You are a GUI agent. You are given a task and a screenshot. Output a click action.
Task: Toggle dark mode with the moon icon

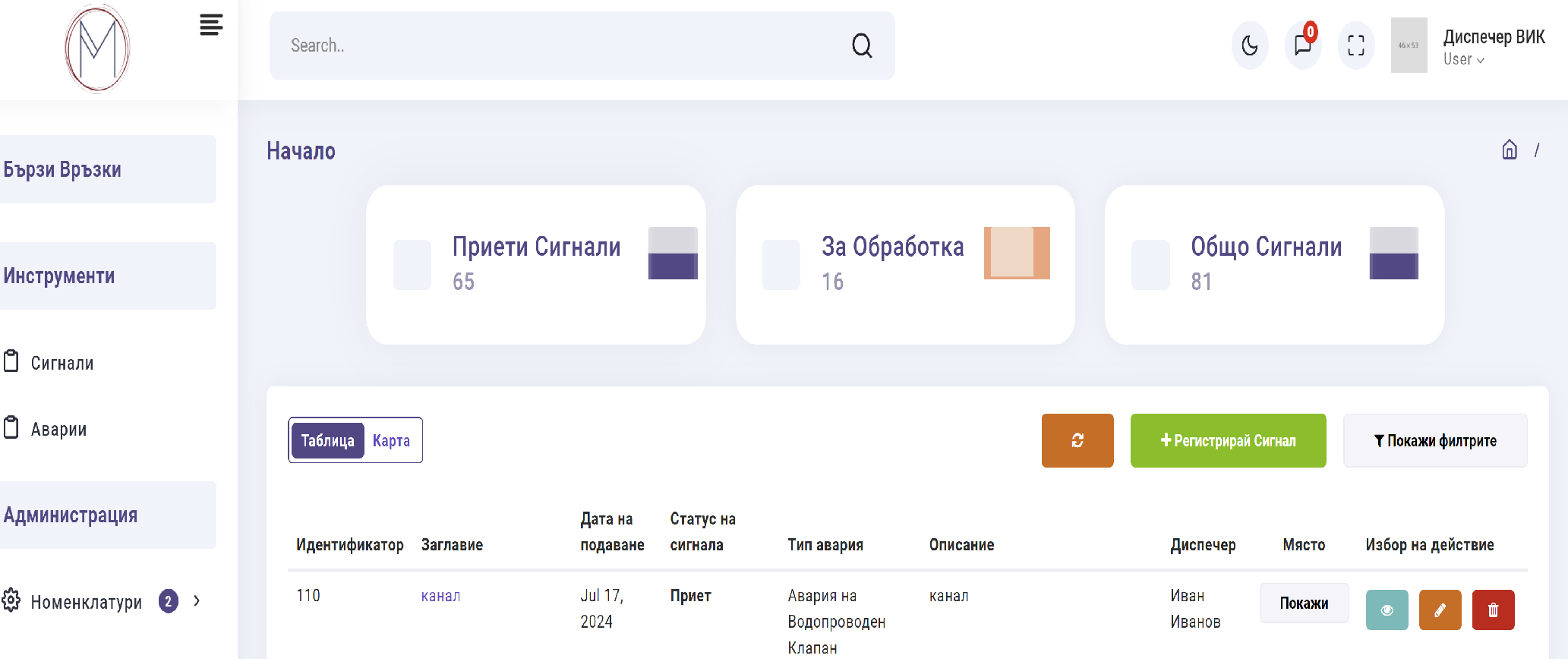point(1249,46)
